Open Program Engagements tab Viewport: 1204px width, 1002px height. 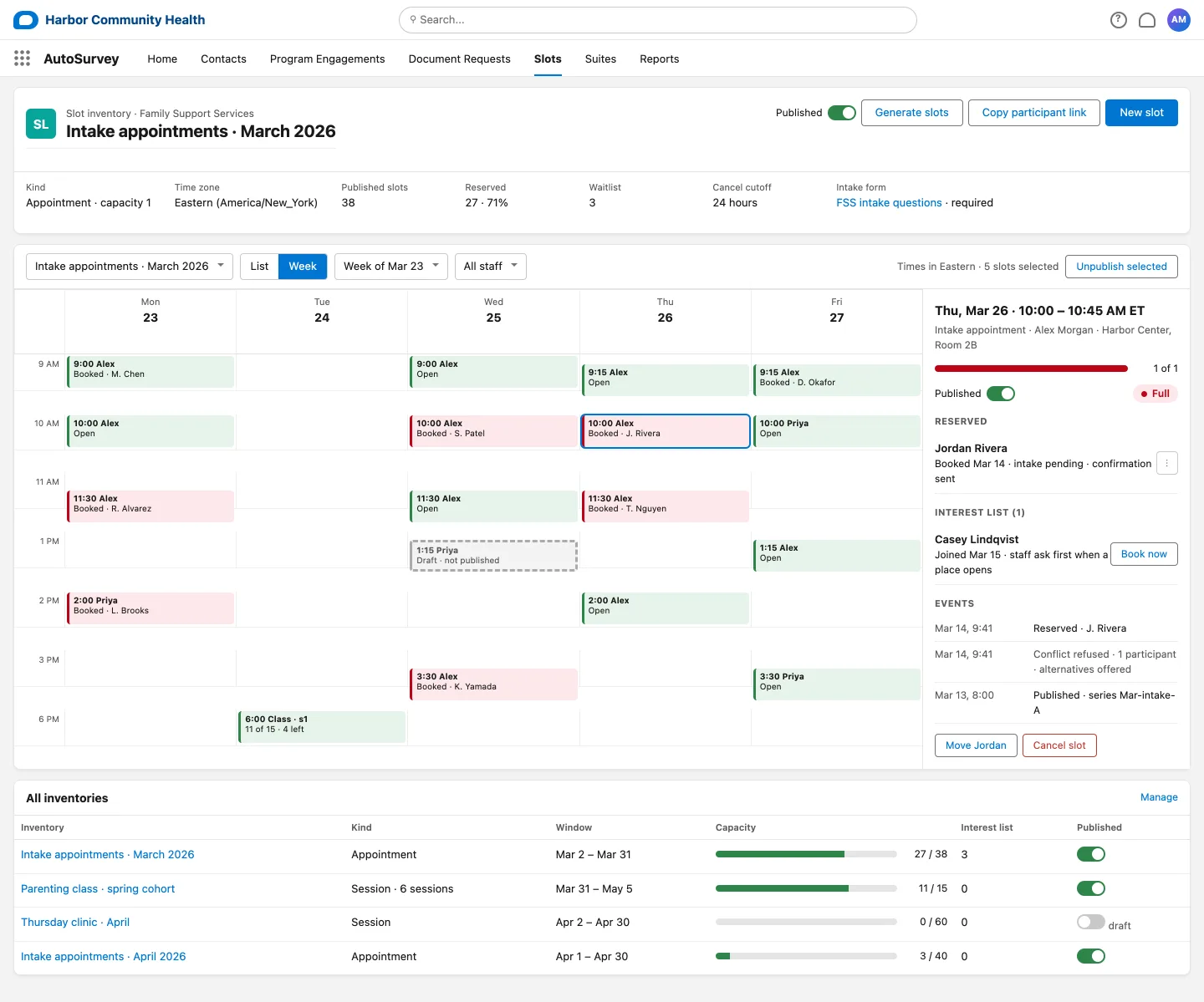[x=327, y=59]
